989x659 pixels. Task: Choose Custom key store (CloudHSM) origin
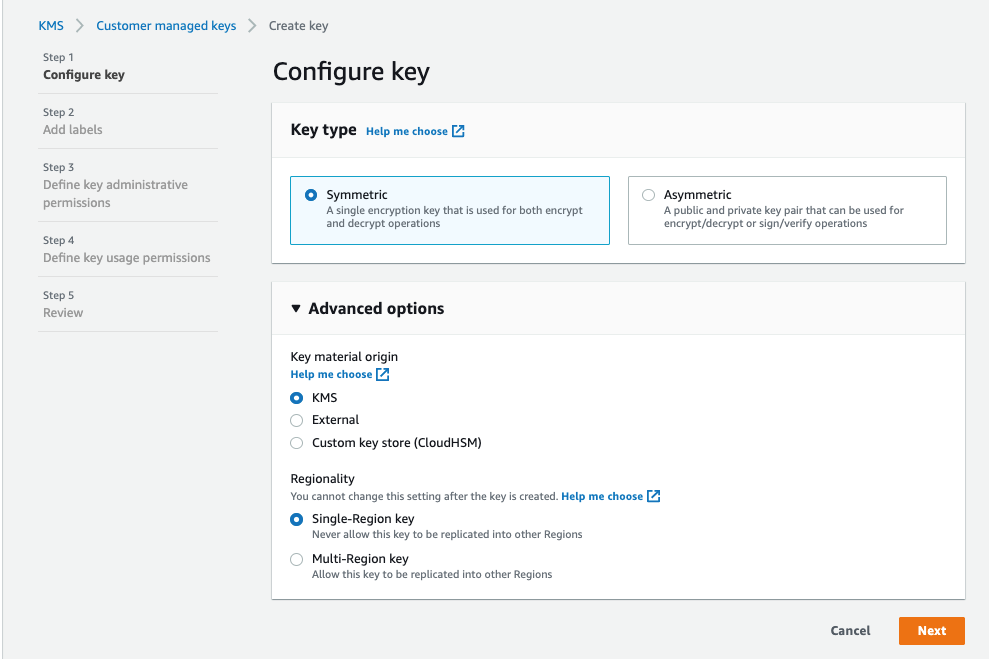[x=296, y=441]
